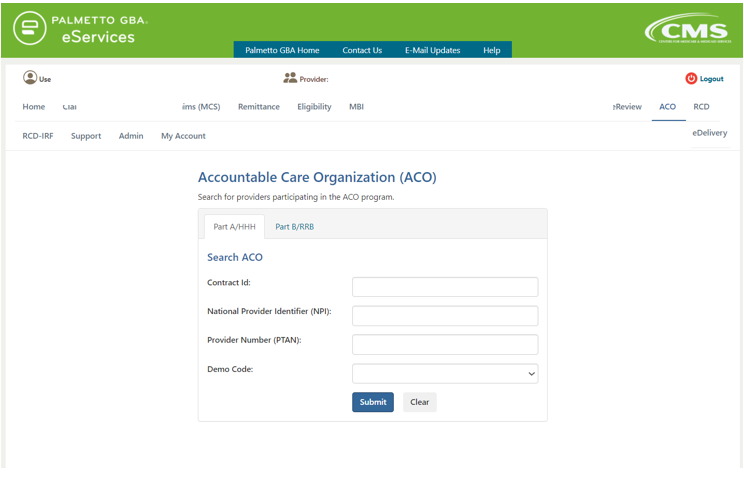This screenshot has height=502, width=744.
Task: Open the My Account menu
Action: pyautogui.click(x=183, y=136)
